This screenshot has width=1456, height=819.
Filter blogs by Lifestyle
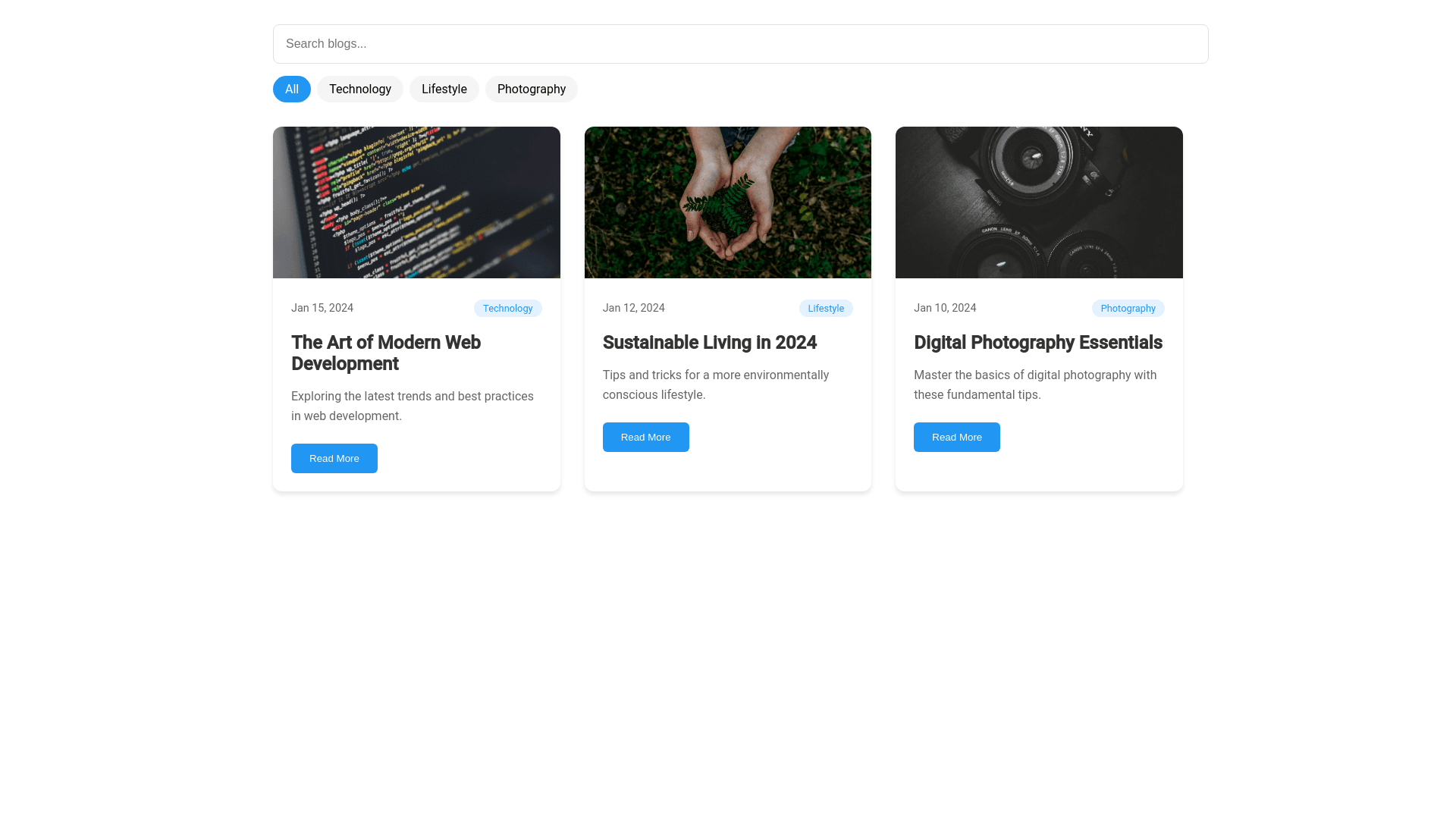pos(444,89)
